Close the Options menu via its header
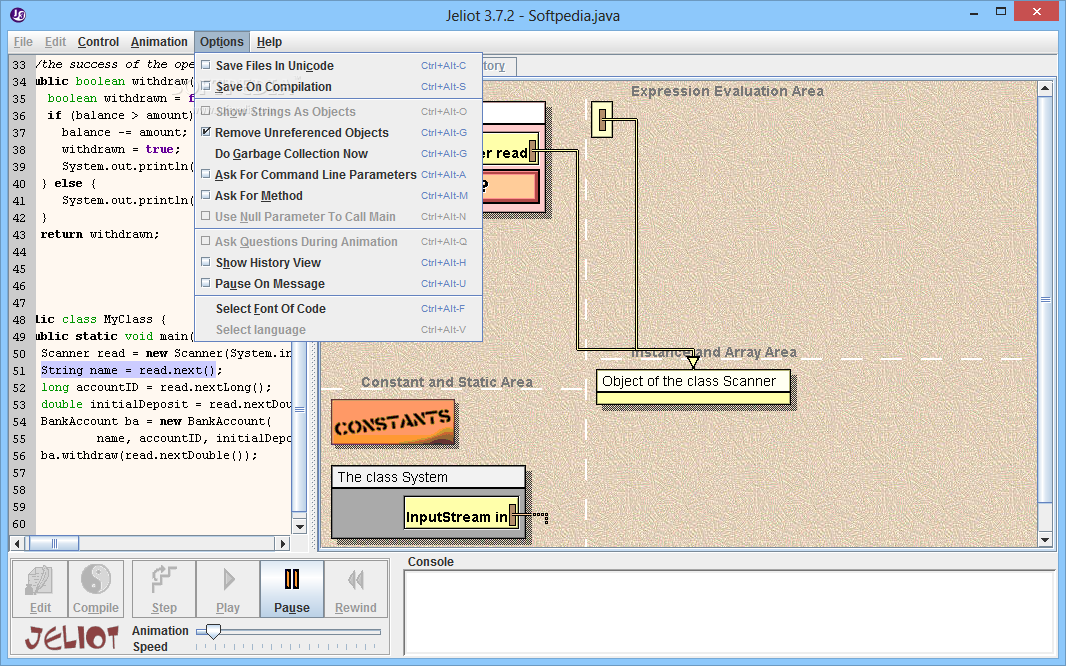This screenshot has width=1066, height=666. tap(222, 41)
